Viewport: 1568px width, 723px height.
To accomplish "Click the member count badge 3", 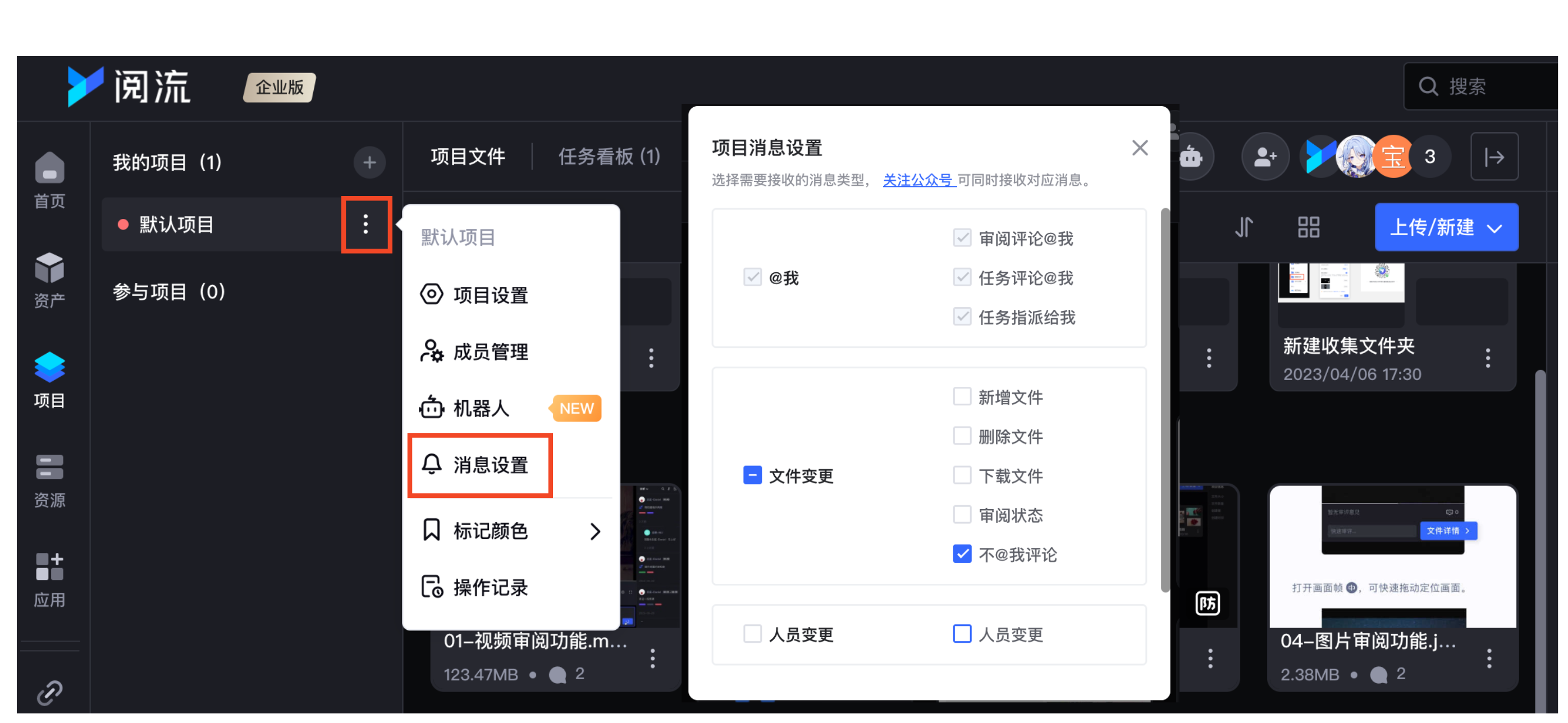I will (1430, 157).
